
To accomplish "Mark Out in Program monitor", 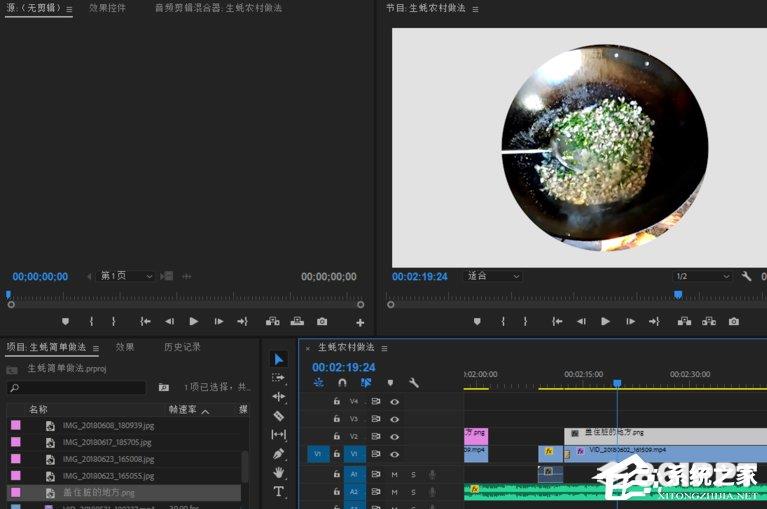I will 525,321.
